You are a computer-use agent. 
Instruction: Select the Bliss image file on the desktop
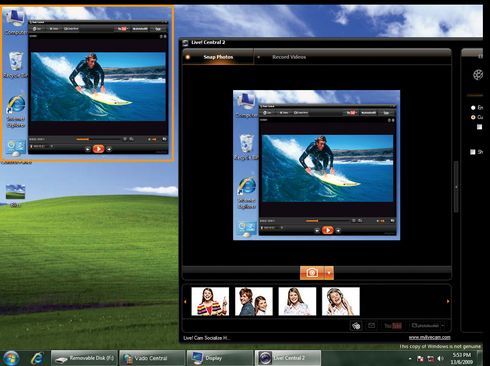pyautogui.click(x=15, y=196)
